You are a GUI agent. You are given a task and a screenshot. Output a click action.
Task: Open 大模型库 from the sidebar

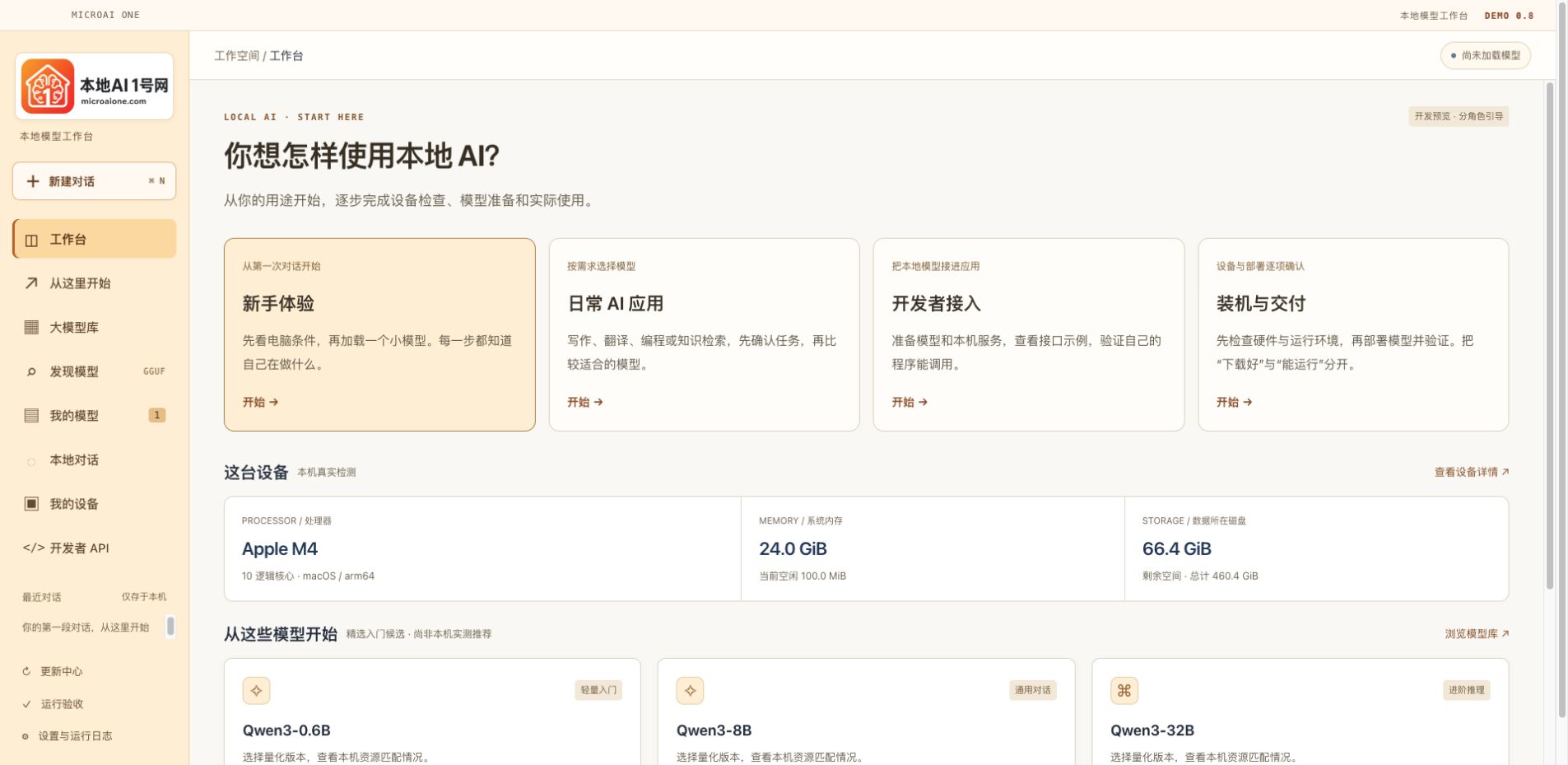(x=95, y=327)
